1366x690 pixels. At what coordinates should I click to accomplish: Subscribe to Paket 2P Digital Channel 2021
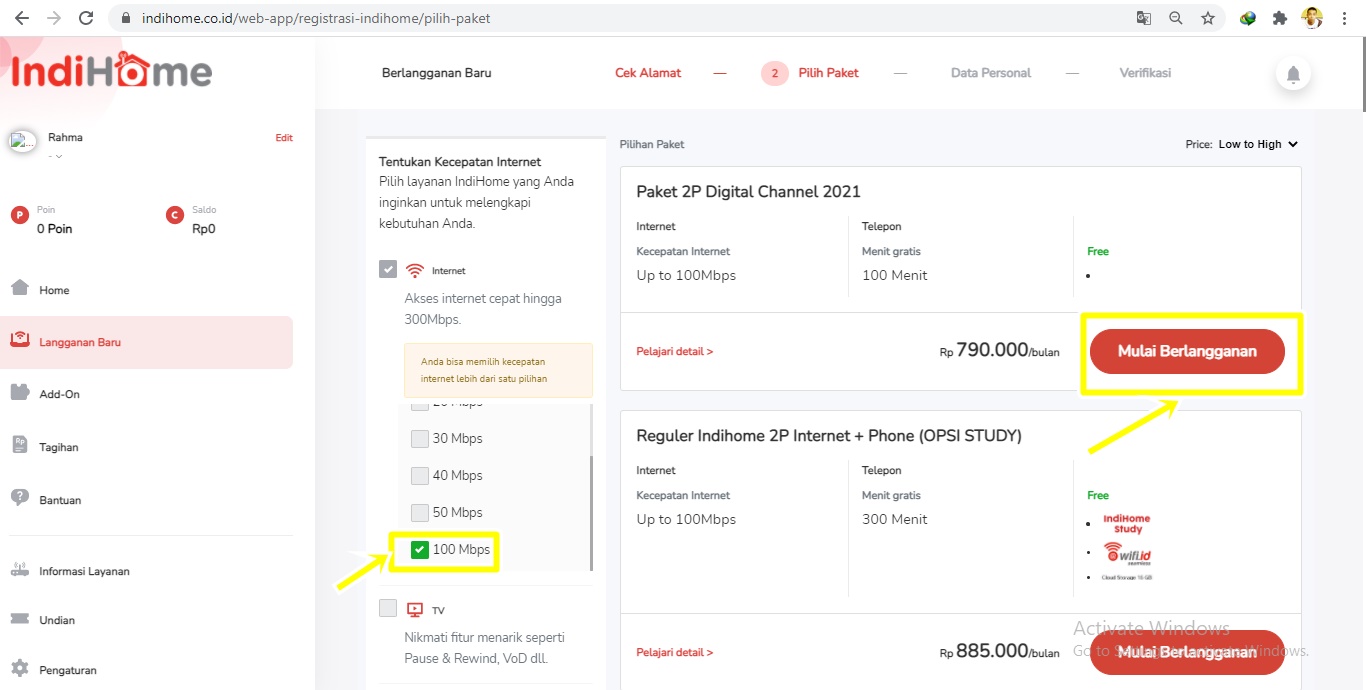click(1187, 351)
